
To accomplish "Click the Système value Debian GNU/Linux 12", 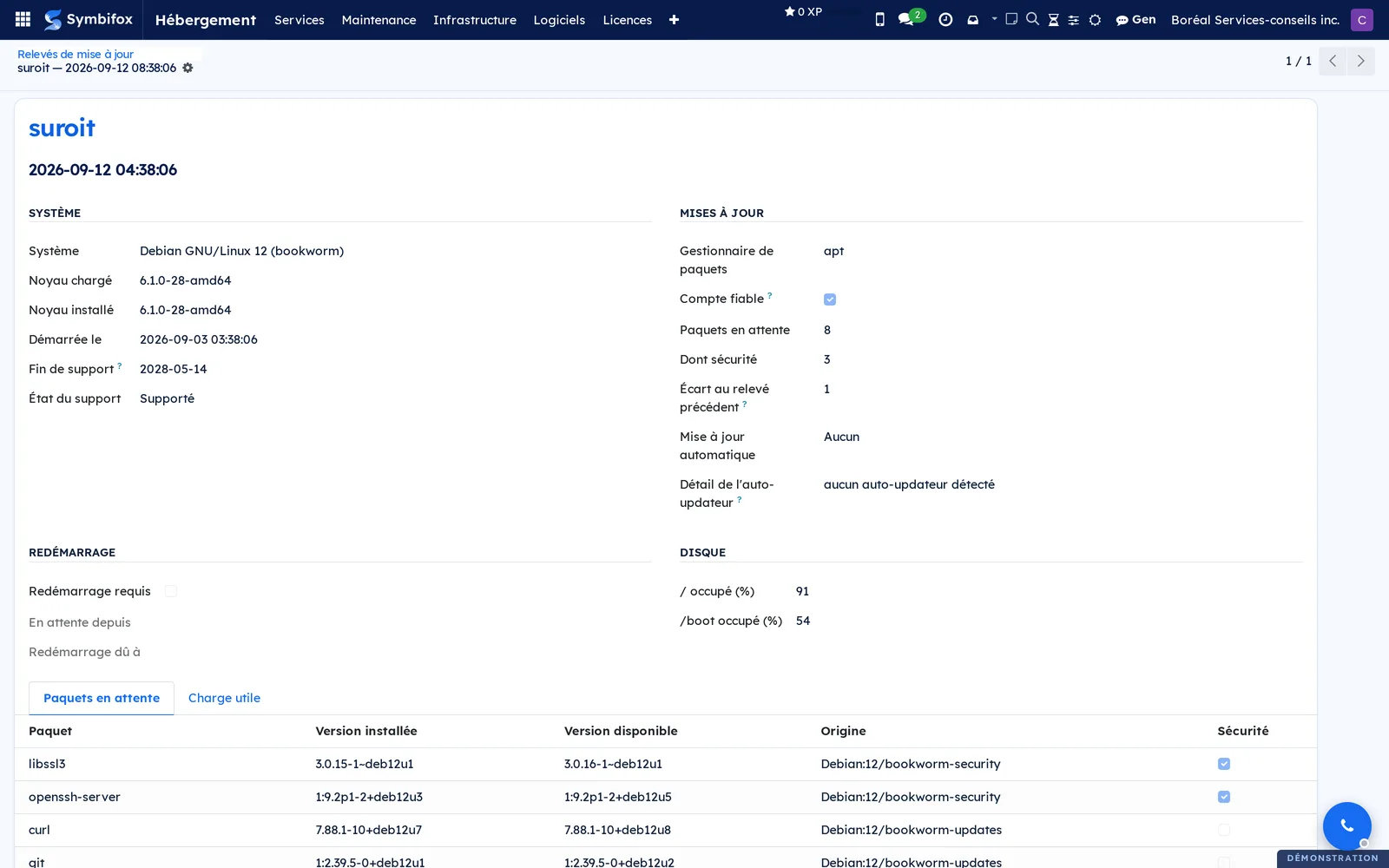I will click(241, 251).
